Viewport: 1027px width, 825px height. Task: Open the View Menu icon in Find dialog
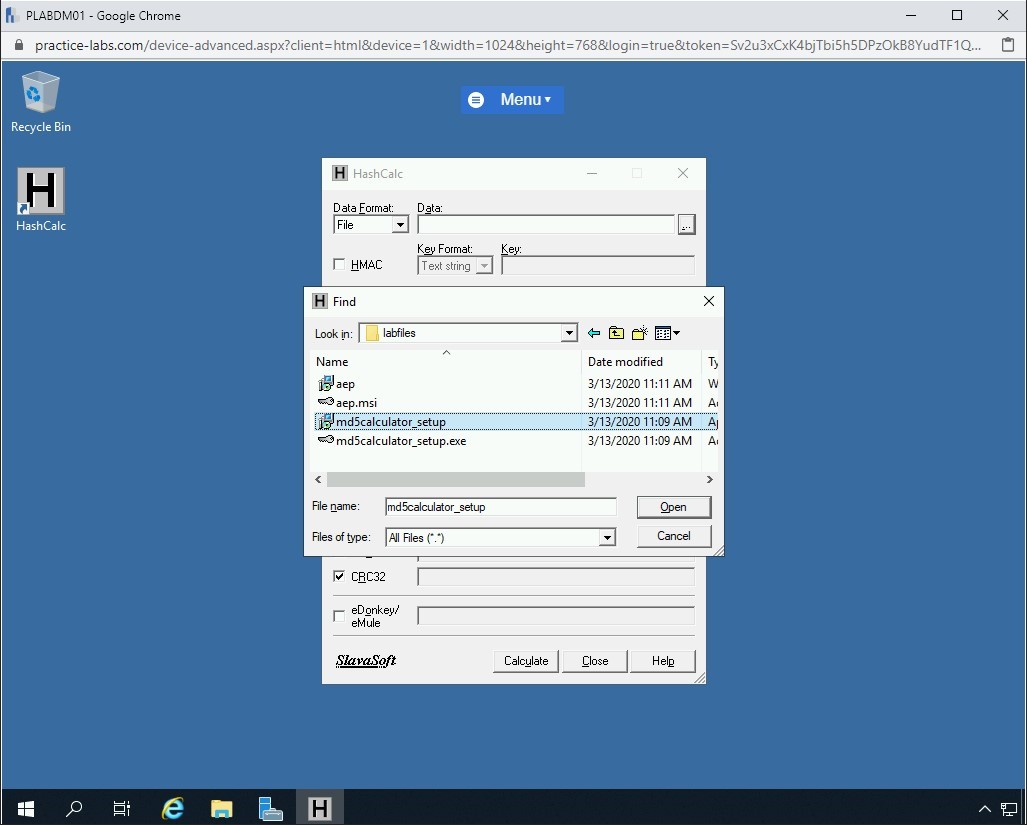pos(666,333)
